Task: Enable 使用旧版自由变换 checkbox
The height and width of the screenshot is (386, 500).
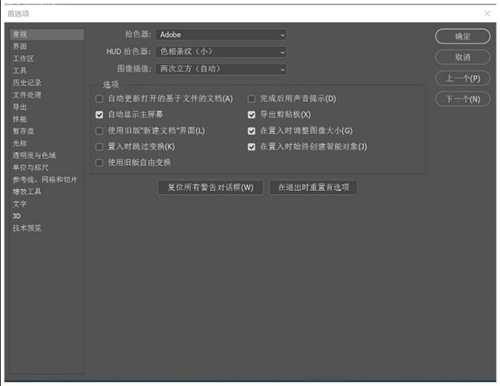Action: [99, 163]
